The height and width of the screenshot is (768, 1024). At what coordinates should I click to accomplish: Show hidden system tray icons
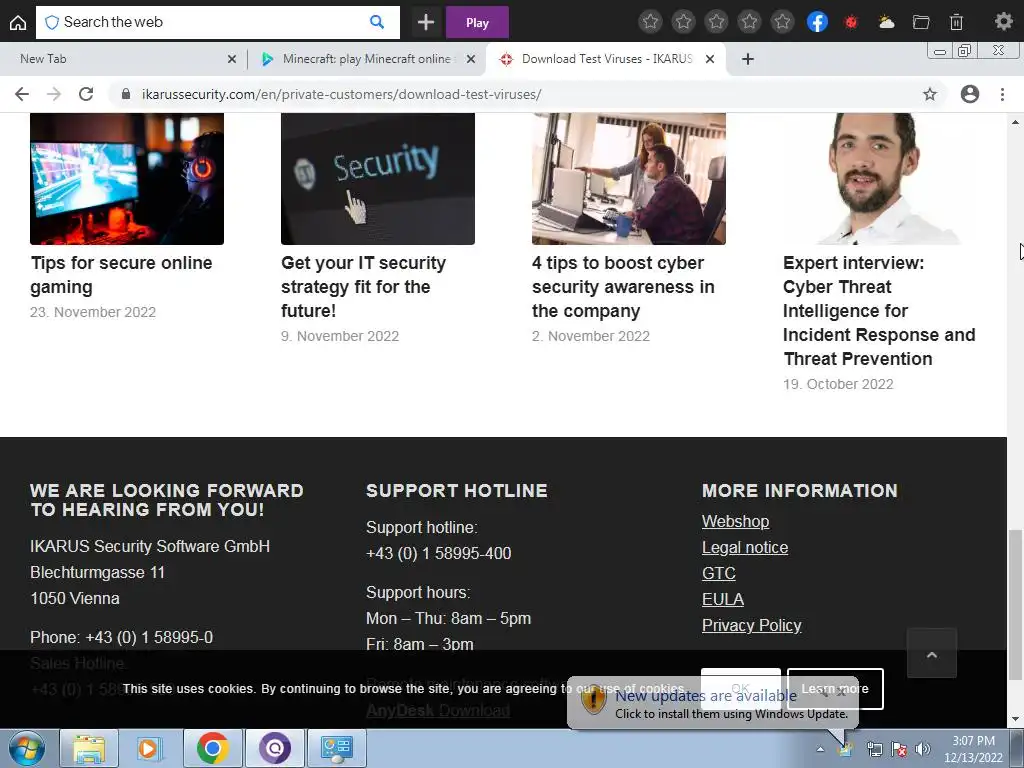820,749
